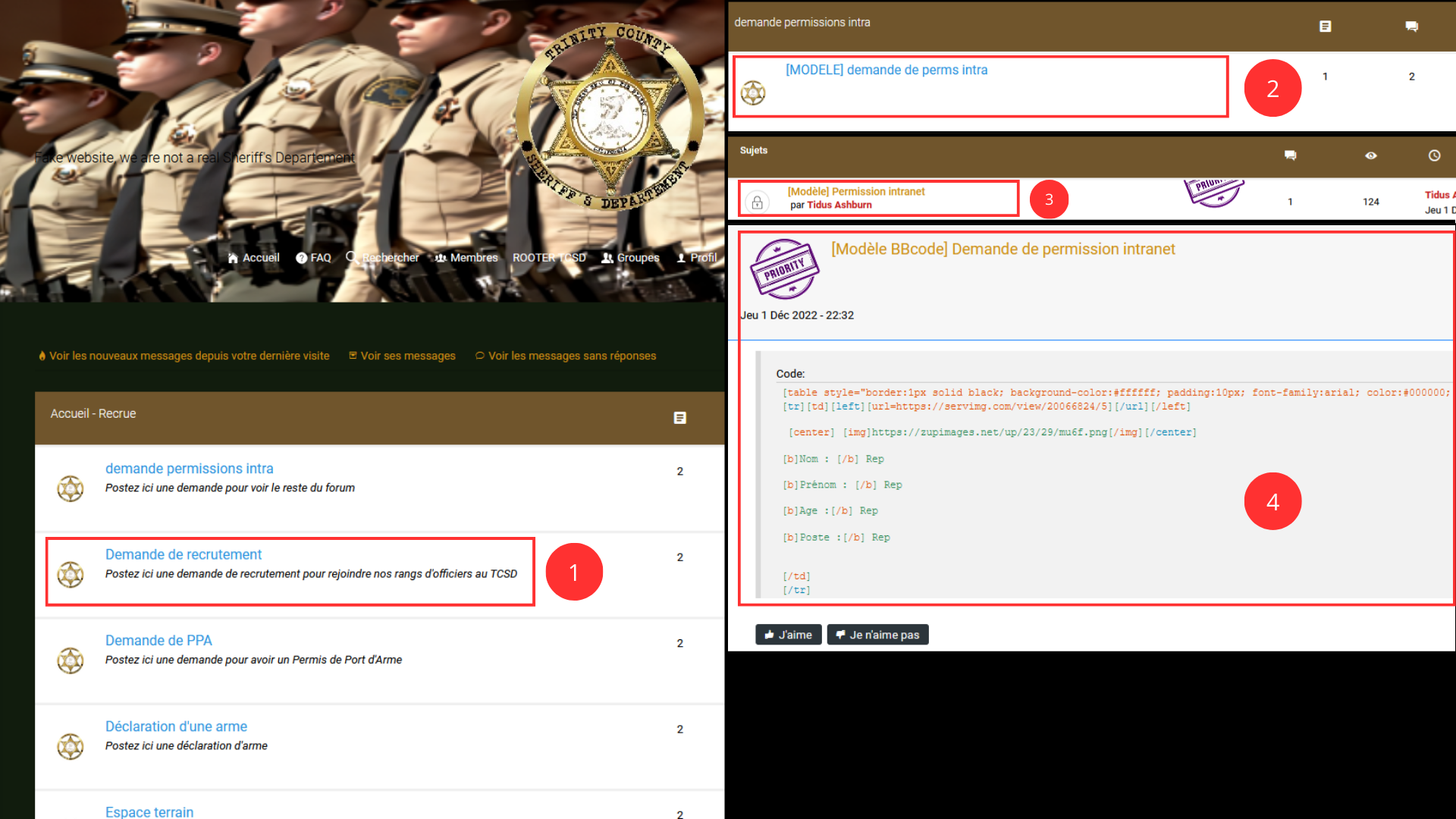Click the eye views icon in Sujets header
Image resolution: width=1456 pixels, height=819 pixels.
pyautogui.click(x=1371, y=155)
